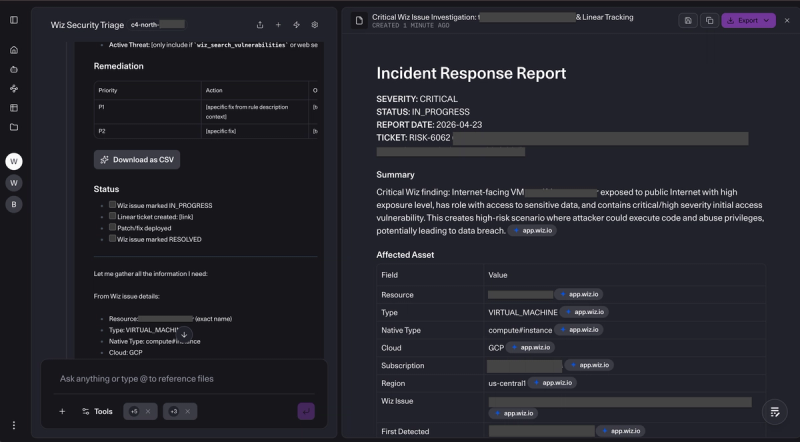Image resolution: width=800 pixels, height=442 pixels.
Task: Click the 'VIRTUAL_MACHINE' value cell
Action: tap(523, 312)
